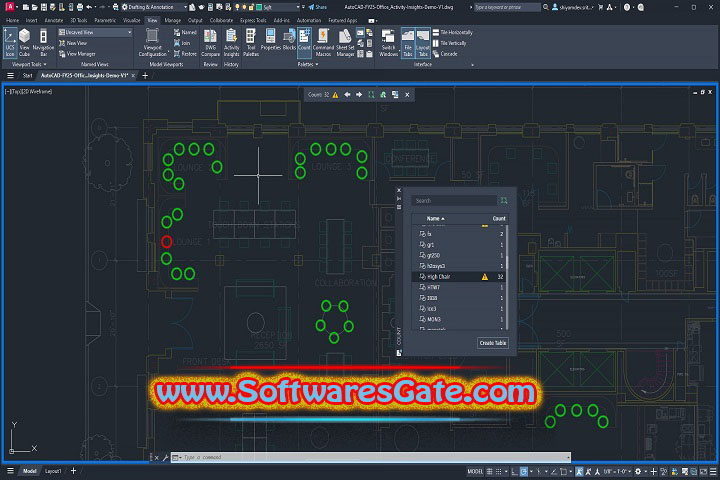Open the Express Tools ribbon tab
720x480 pixels.
click(253, 20)
